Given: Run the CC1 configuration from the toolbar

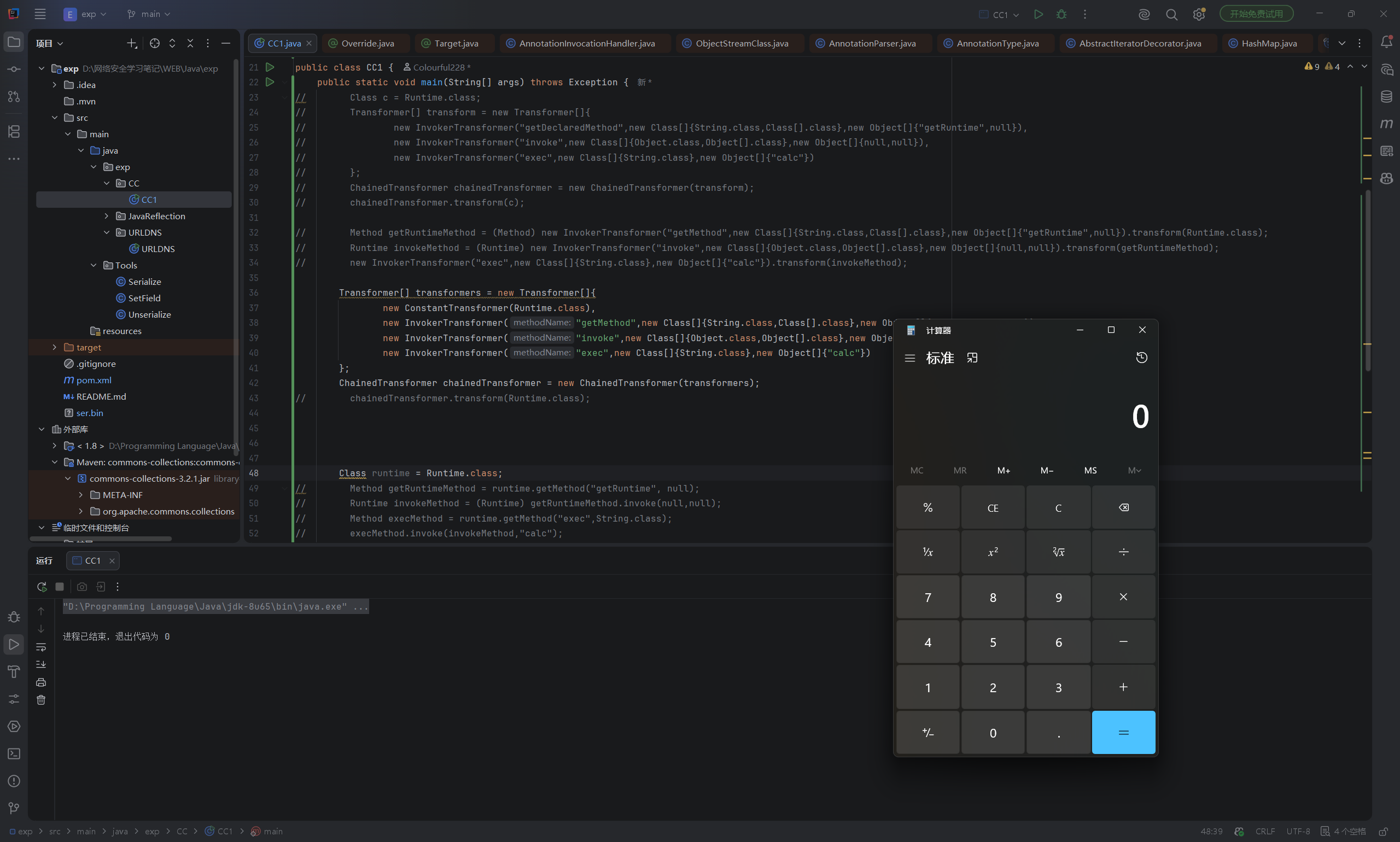Looking at the screenshot, I should pyautogui.click(x=1038, y=14).
